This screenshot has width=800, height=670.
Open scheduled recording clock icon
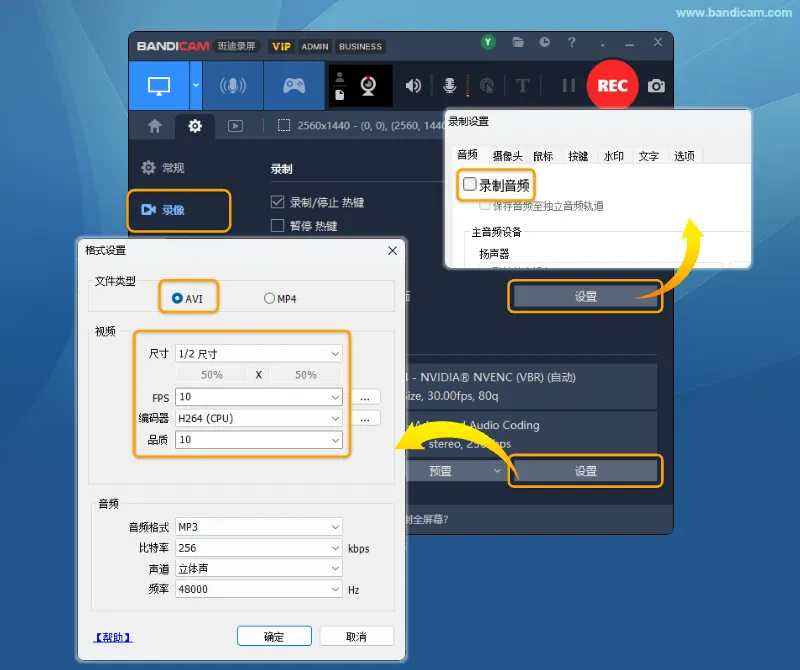(545, 42)
